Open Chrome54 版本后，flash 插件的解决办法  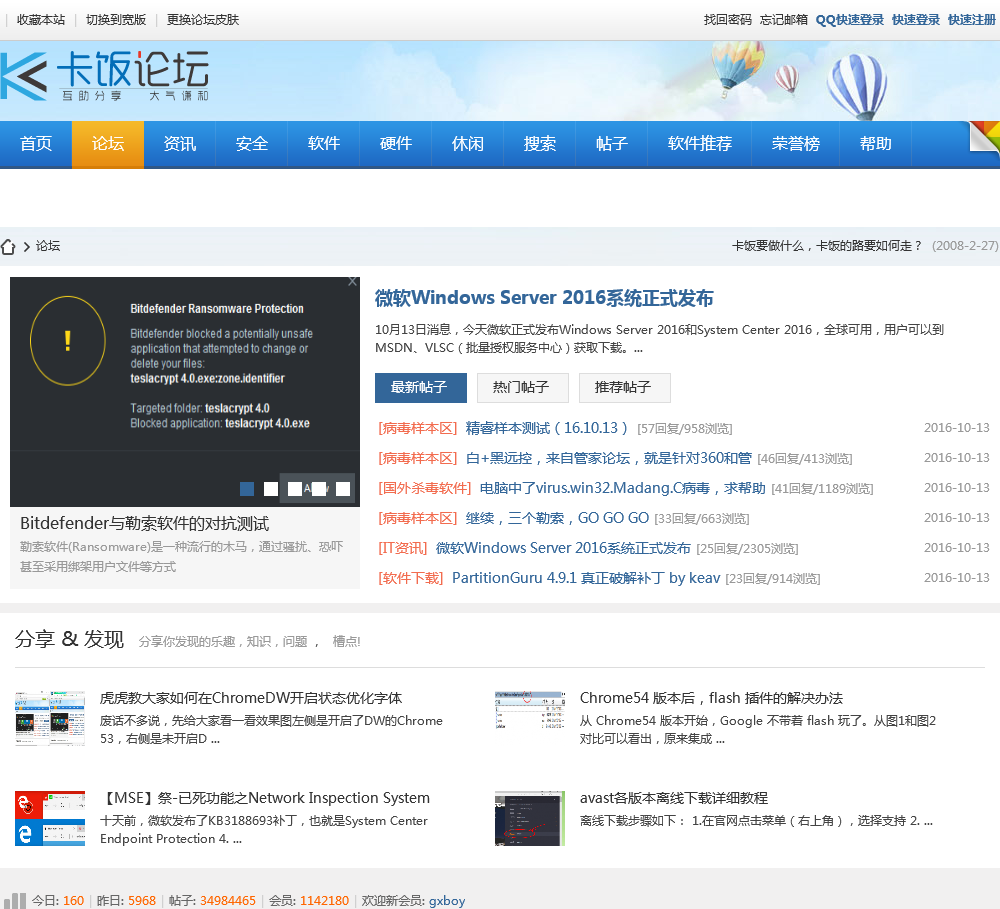[x=711, y=698]
